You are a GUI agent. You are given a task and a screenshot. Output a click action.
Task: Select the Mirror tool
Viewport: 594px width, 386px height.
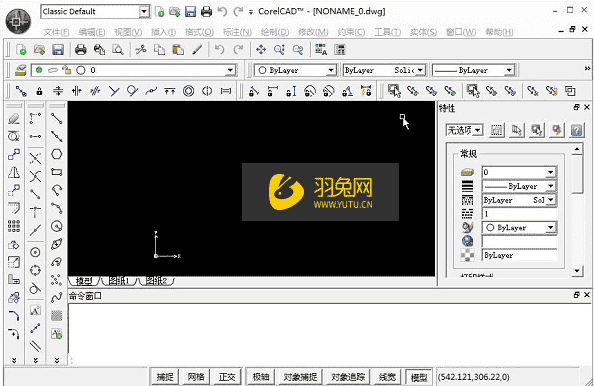[14, 172]
